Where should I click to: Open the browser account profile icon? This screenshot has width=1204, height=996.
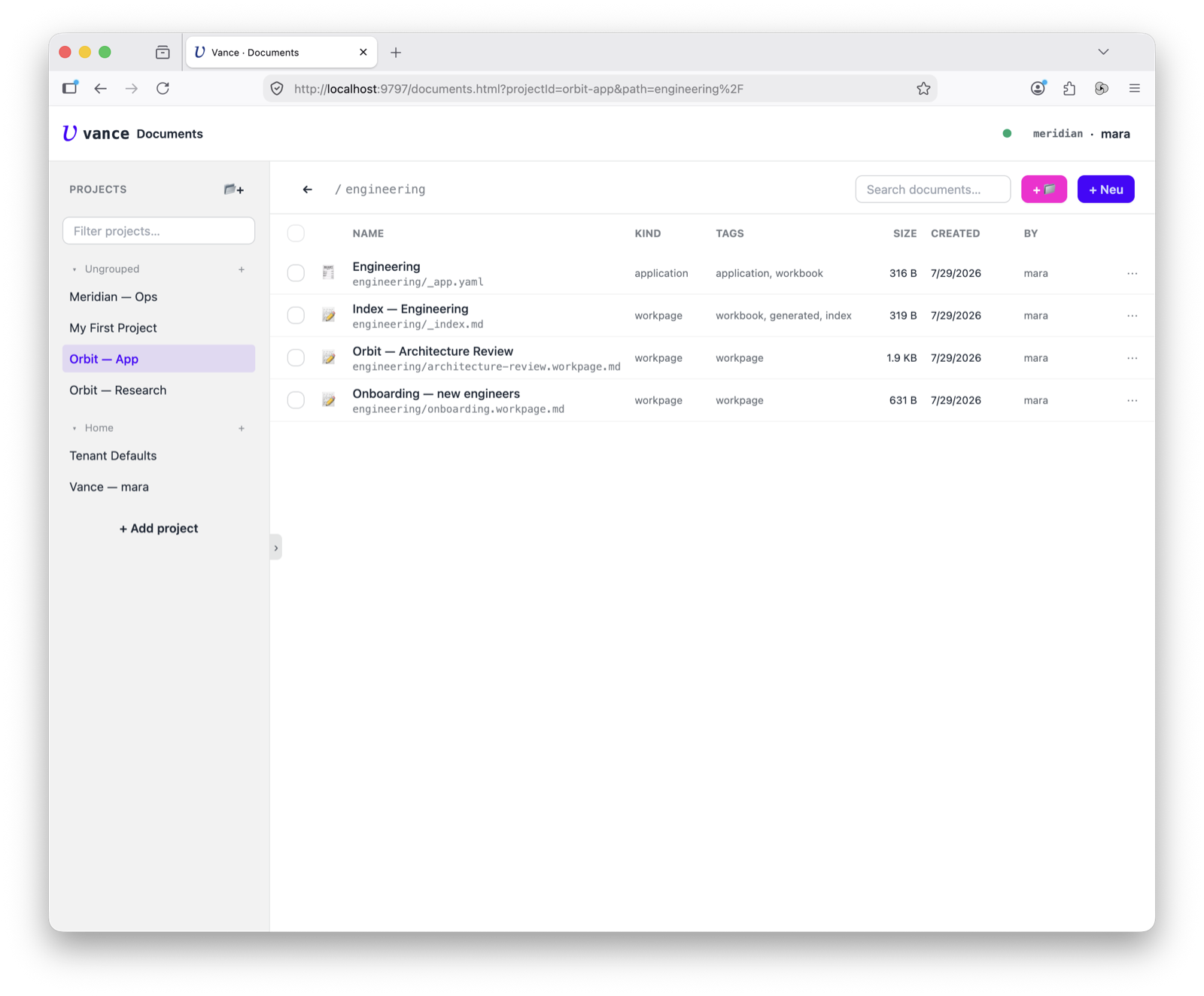[1038, 89]
